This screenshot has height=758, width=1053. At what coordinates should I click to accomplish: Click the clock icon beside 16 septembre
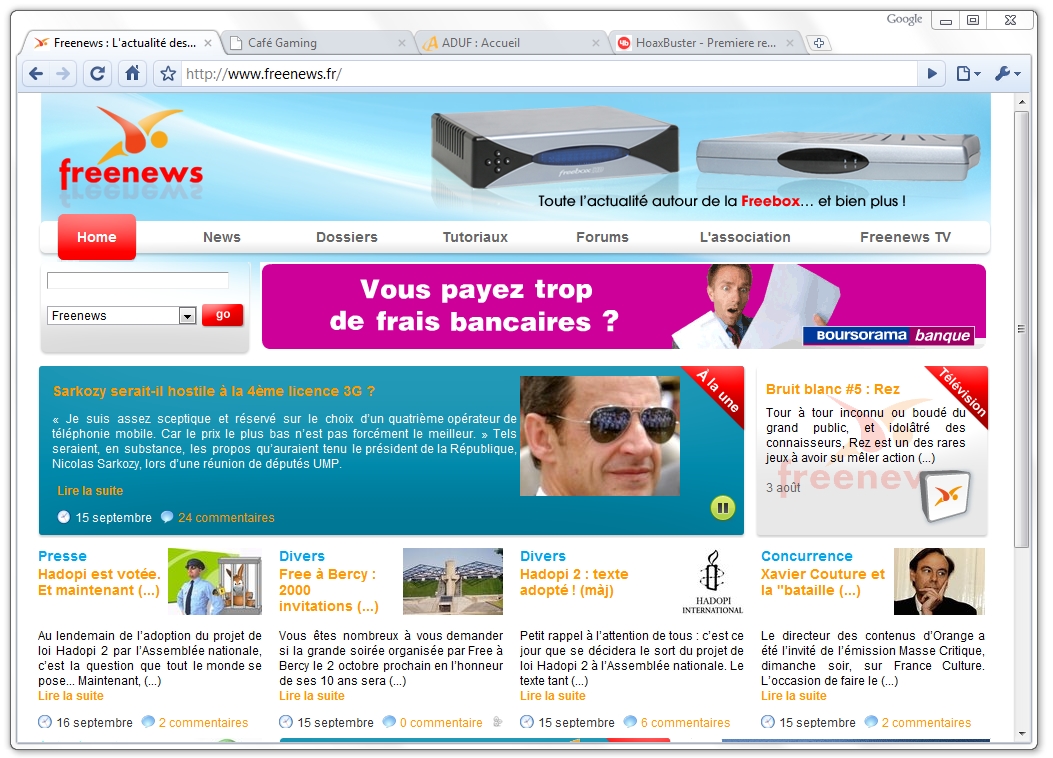tap(45, 722)
